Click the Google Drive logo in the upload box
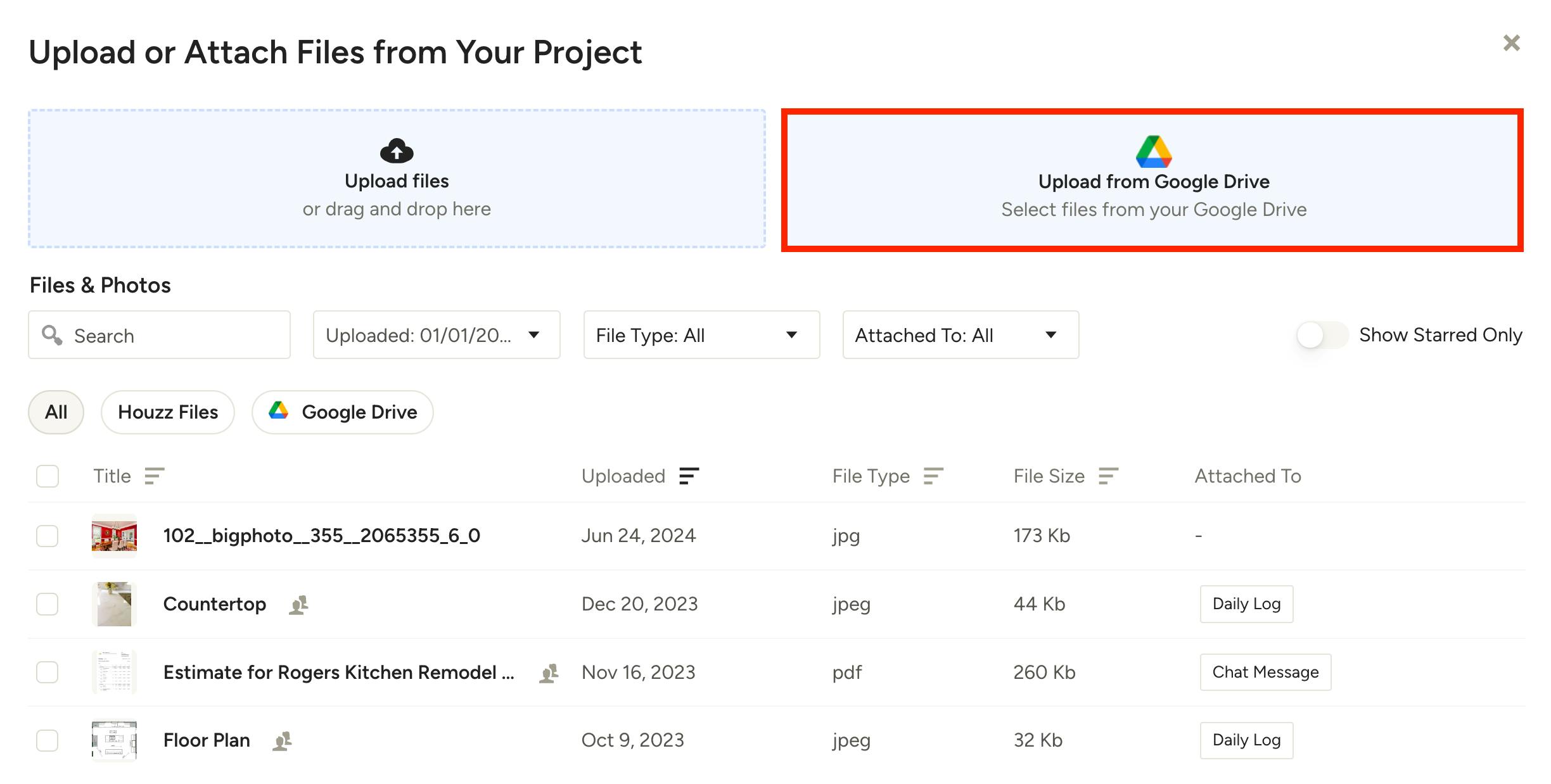 tap(1153, 152)
